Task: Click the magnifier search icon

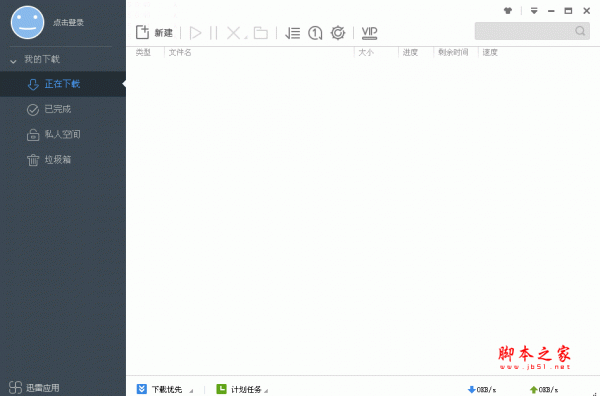Action: tap(580, 31)
